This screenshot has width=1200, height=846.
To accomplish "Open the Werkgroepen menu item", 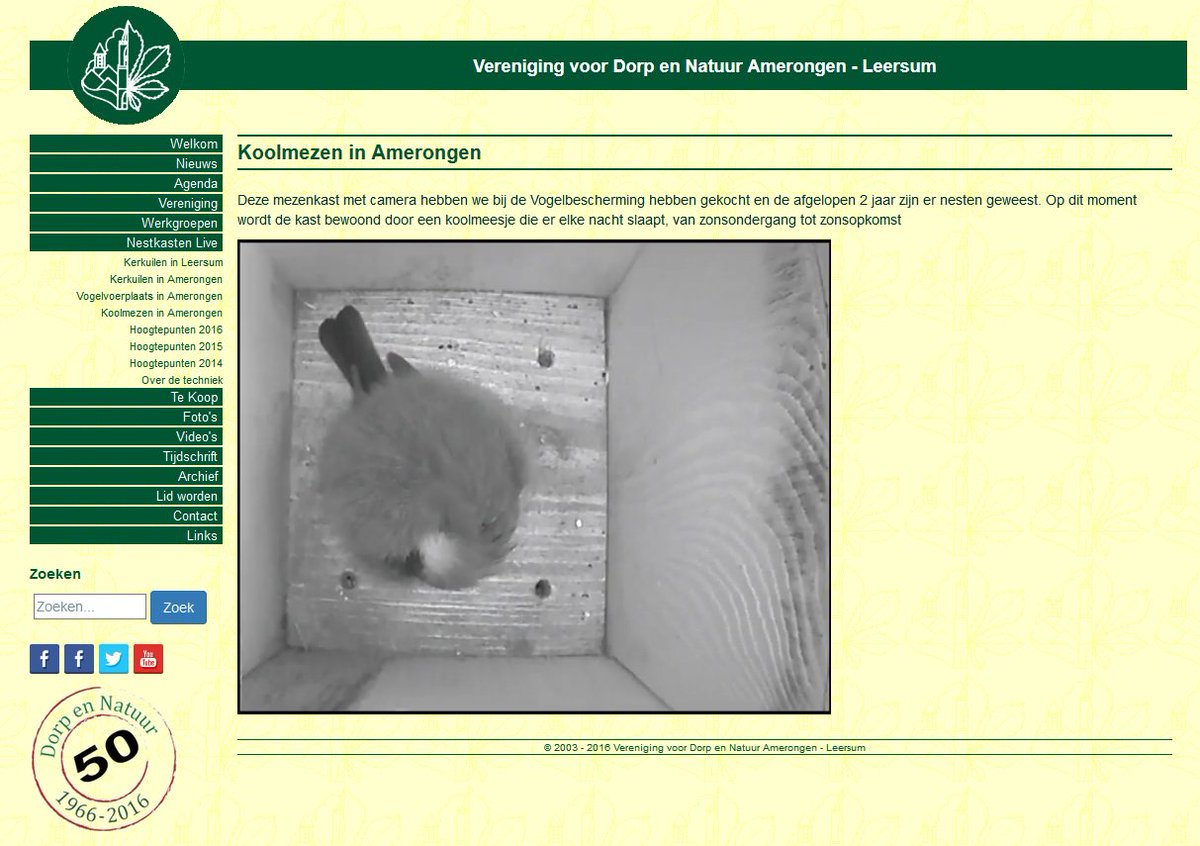I will 126,223.
